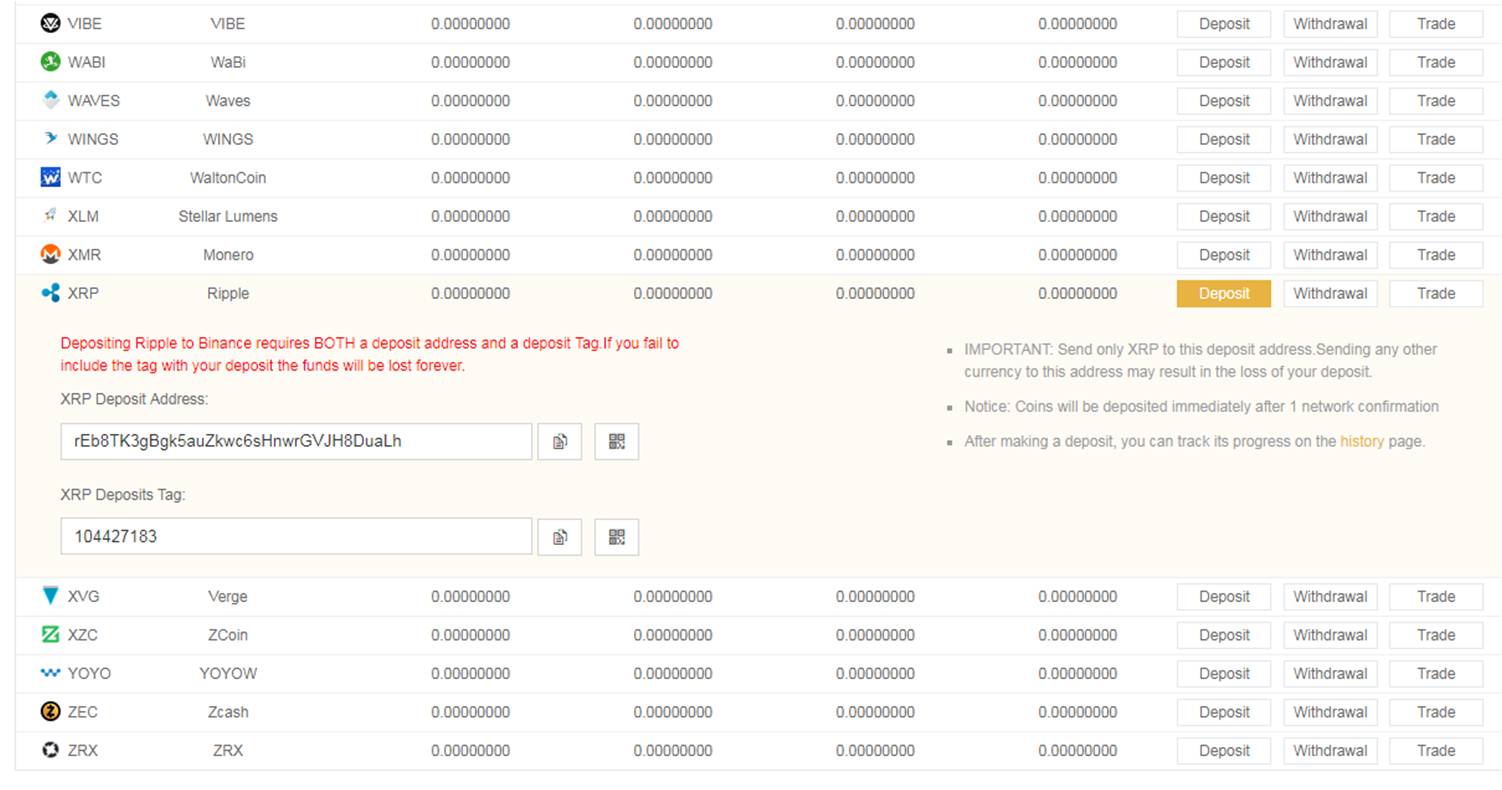
Task: Click the 'WaBi' coin name
Action: tap(228, 62)
